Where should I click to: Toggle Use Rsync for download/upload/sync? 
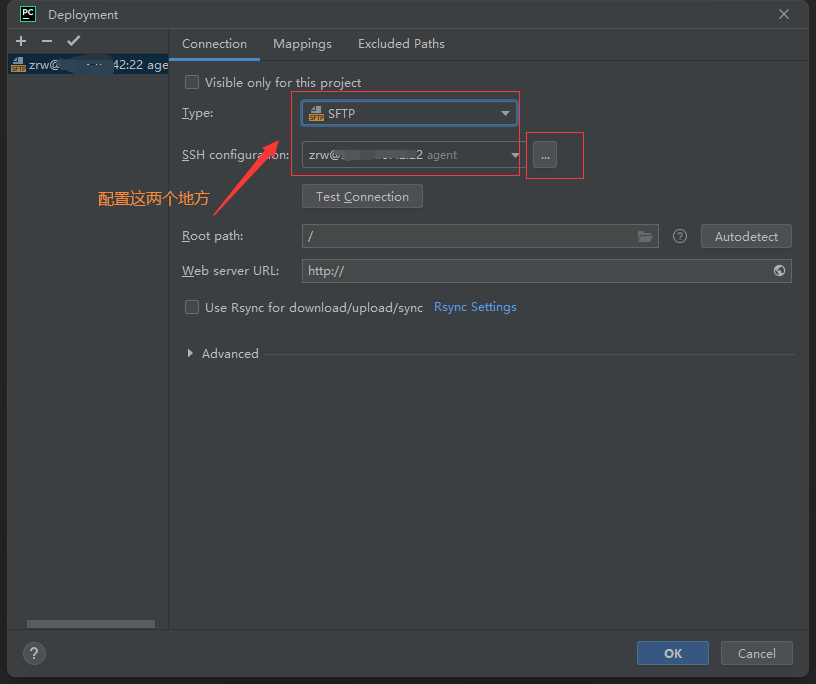tap(192, 308)
